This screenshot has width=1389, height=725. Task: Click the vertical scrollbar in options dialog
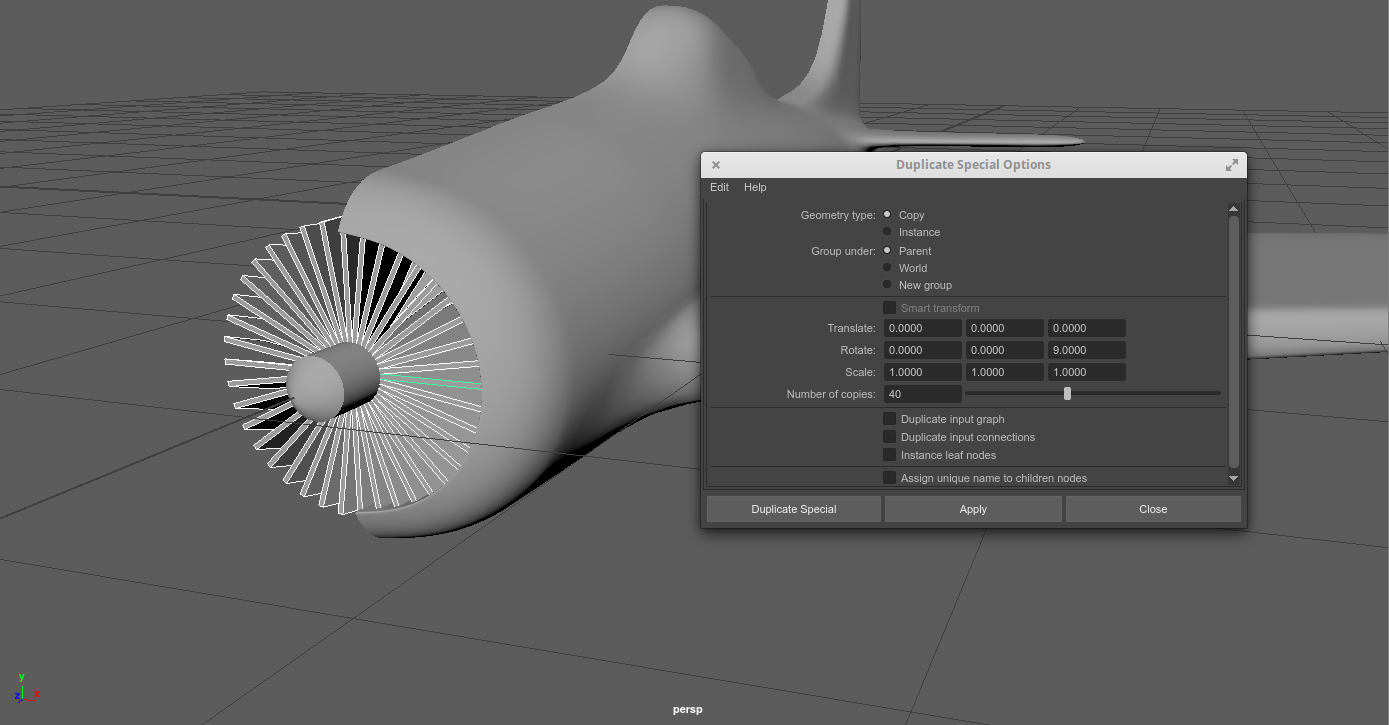(x=1233, y=340)
